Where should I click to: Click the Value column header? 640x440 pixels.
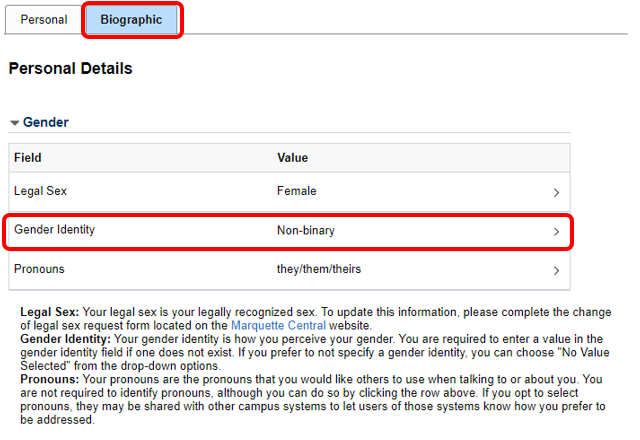(x=292, y=158)
